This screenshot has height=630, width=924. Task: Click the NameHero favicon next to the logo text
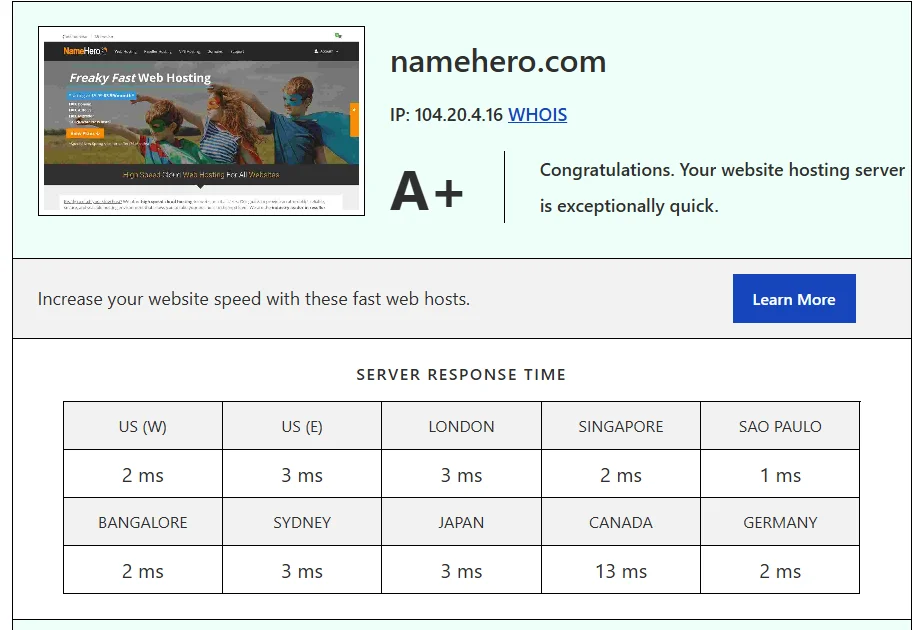106,48
